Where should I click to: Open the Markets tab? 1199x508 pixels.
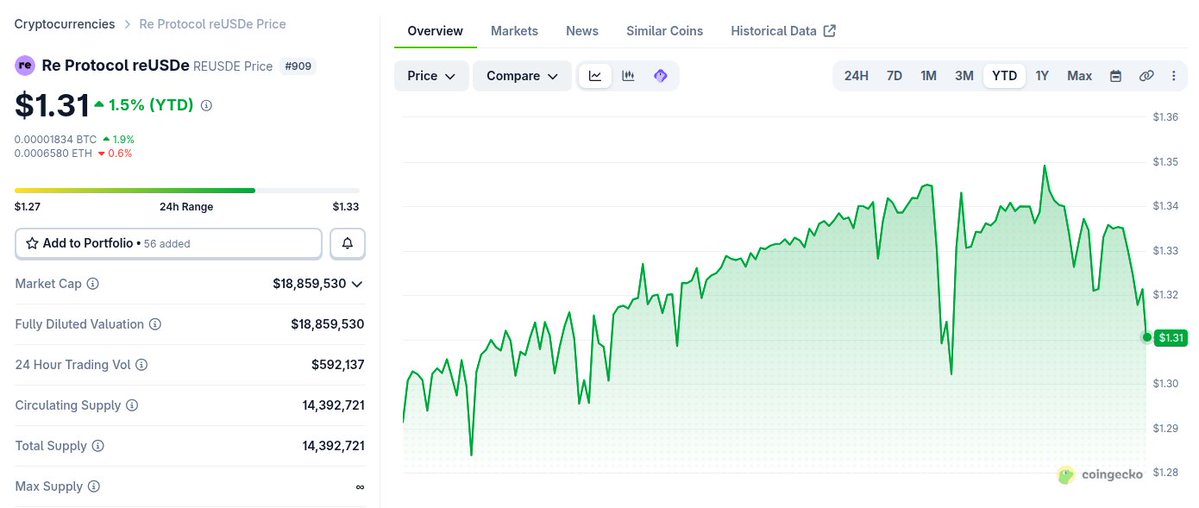[x=515, y=31]
